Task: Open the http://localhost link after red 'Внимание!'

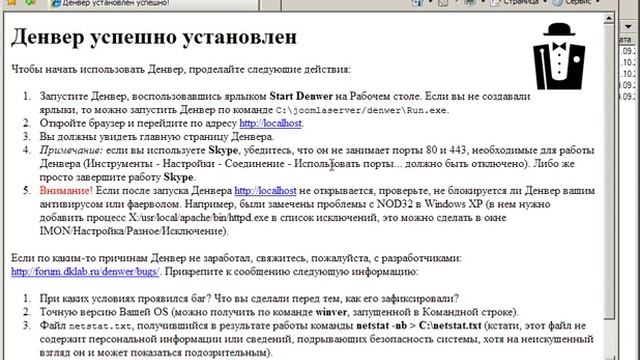Action: click(265, 191)
